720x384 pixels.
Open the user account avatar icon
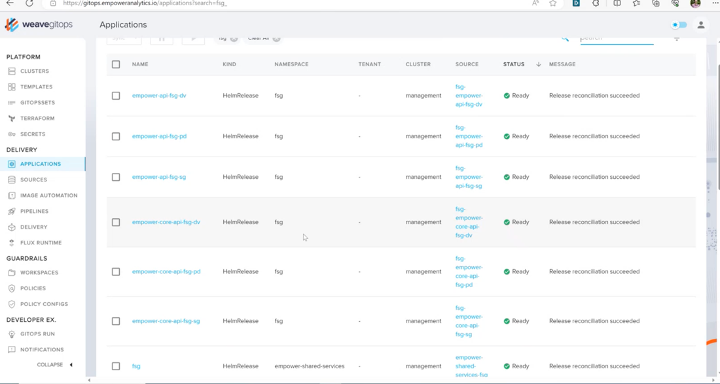point(701,25)
